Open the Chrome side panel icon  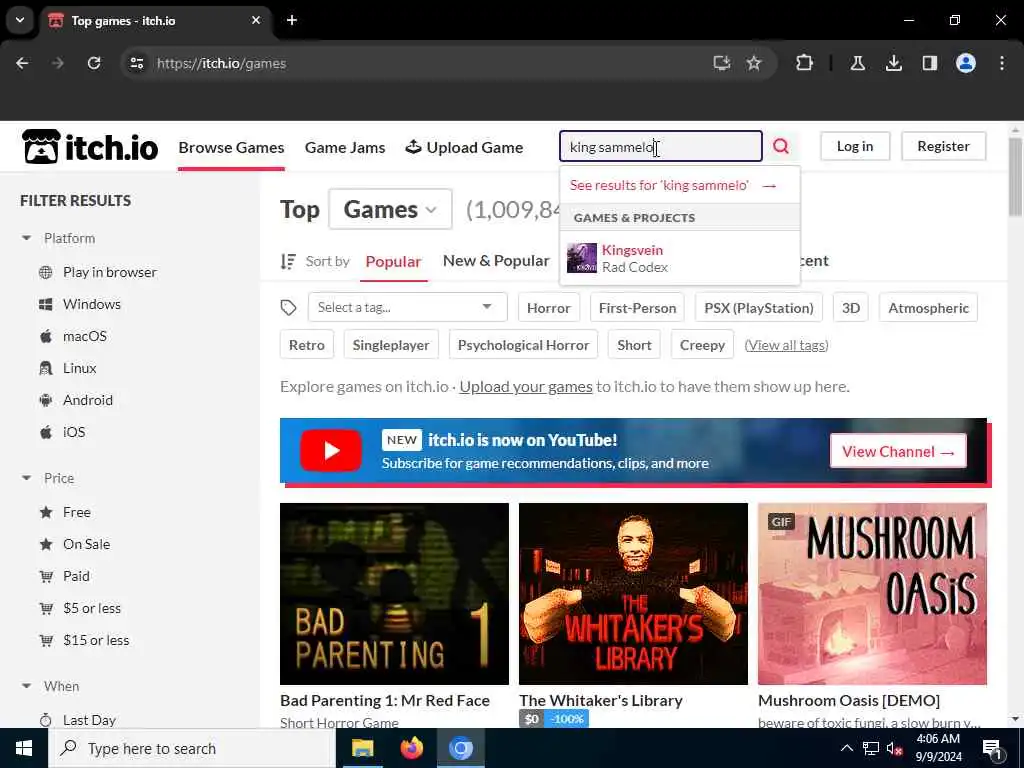click(x=930, y=63)
